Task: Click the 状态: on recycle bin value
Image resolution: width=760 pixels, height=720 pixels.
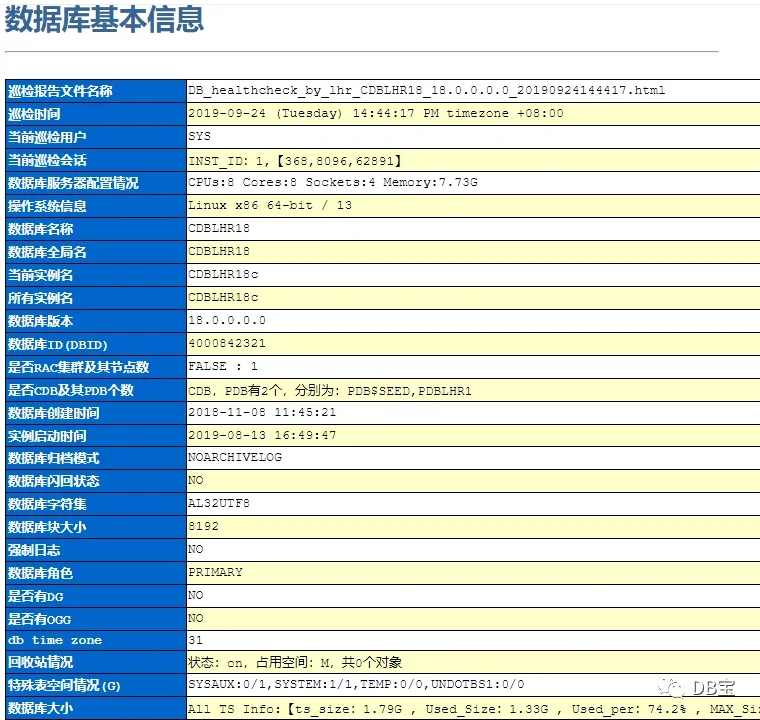Action: (x=295, y=663)
